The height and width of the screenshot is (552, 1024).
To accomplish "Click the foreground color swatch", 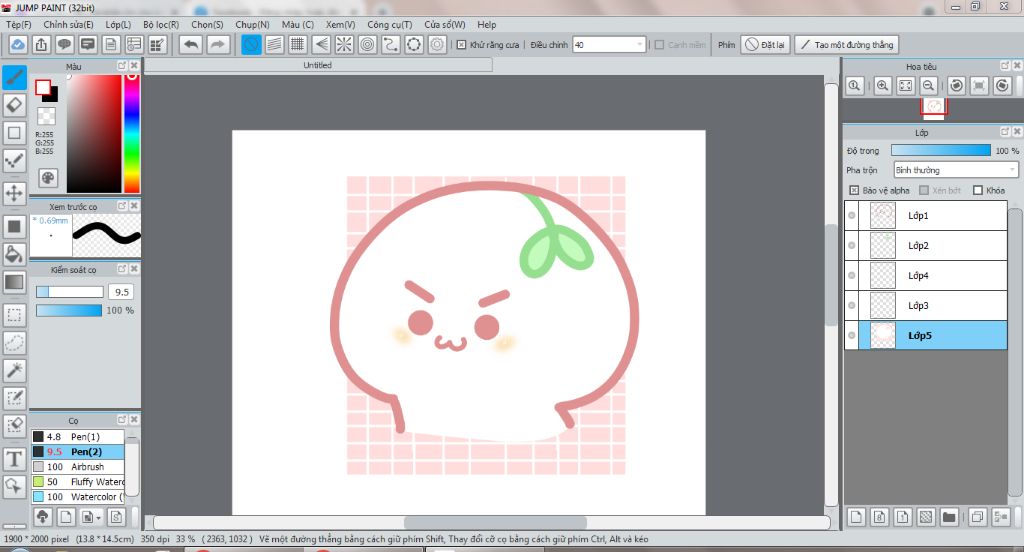I will point(43,88).
